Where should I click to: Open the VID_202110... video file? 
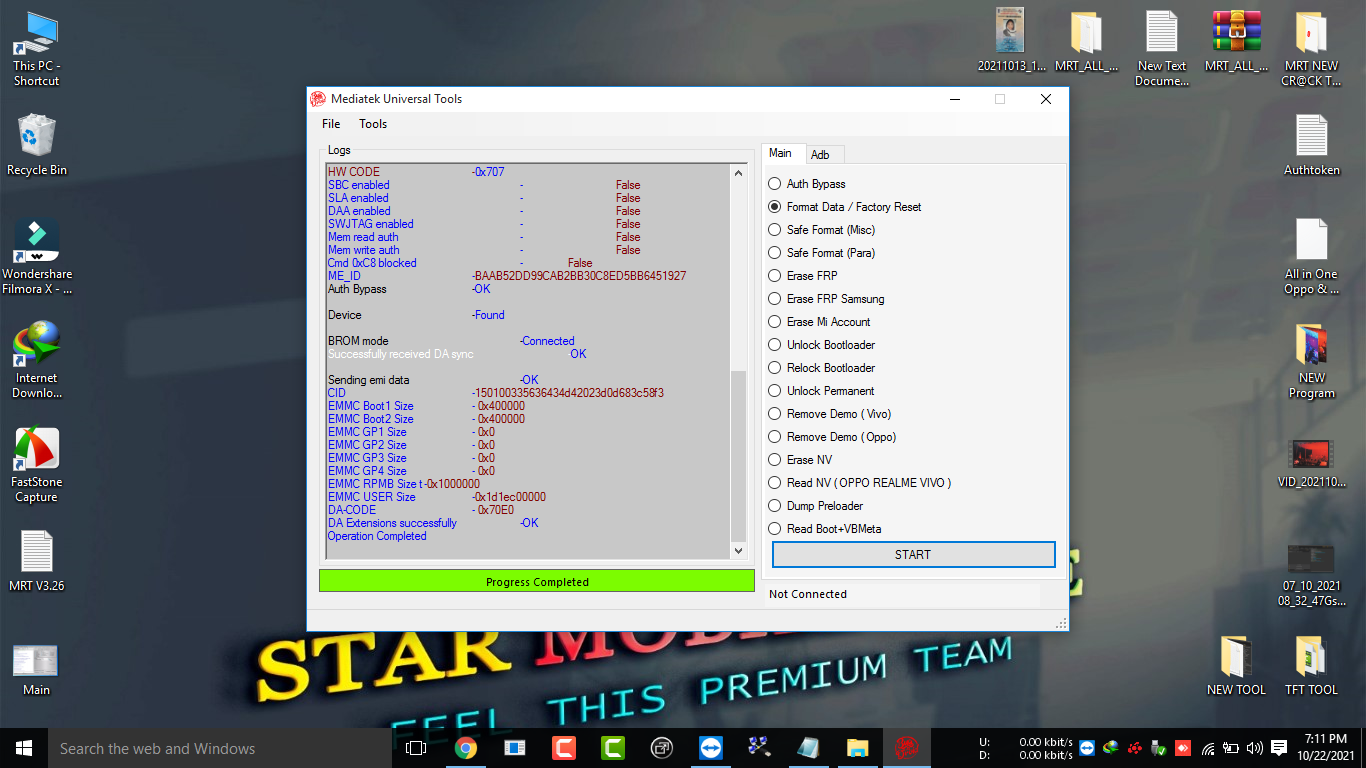(1311, 464)
